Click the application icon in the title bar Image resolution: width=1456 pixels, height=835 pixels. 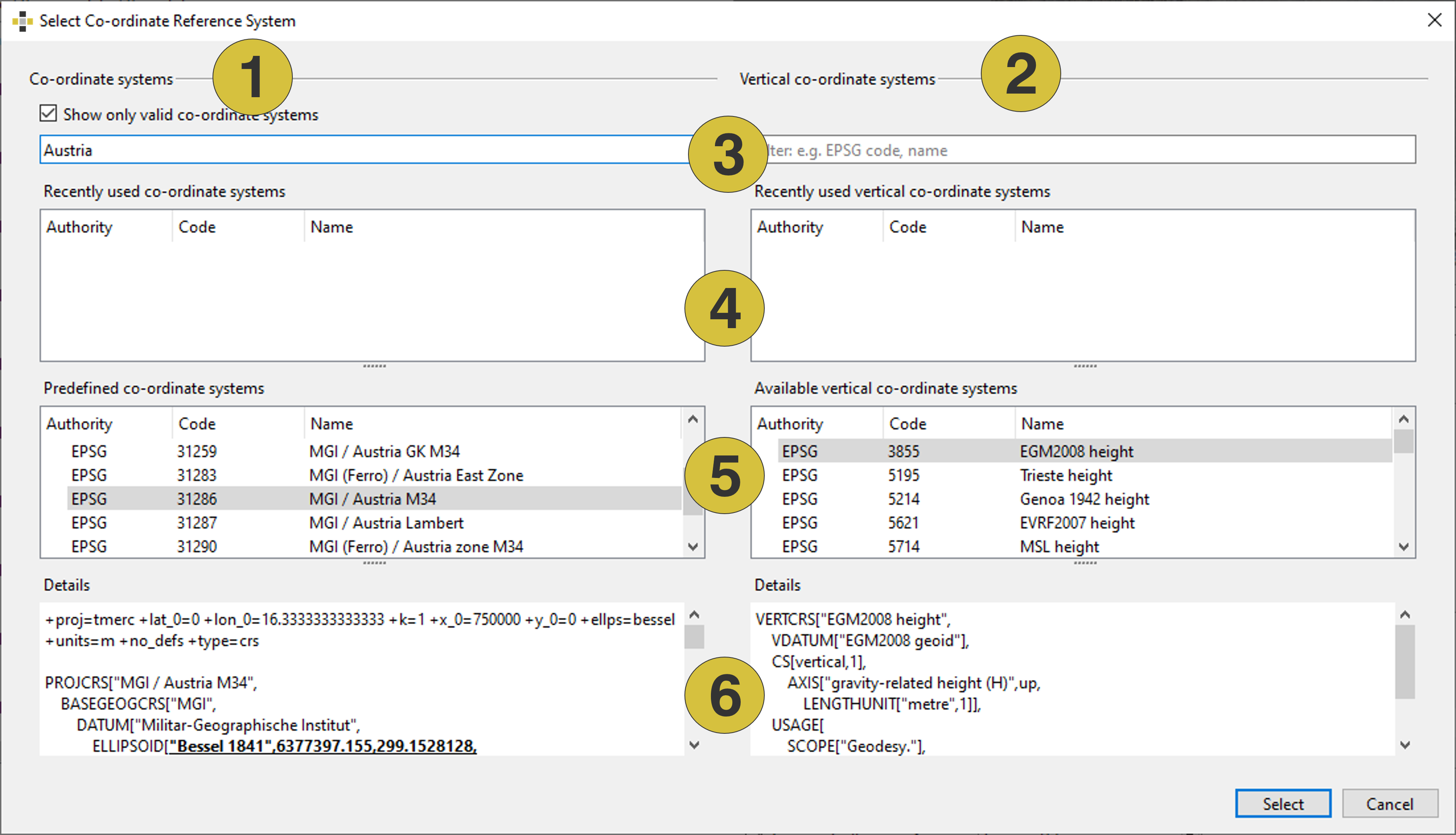pos(22,20)
